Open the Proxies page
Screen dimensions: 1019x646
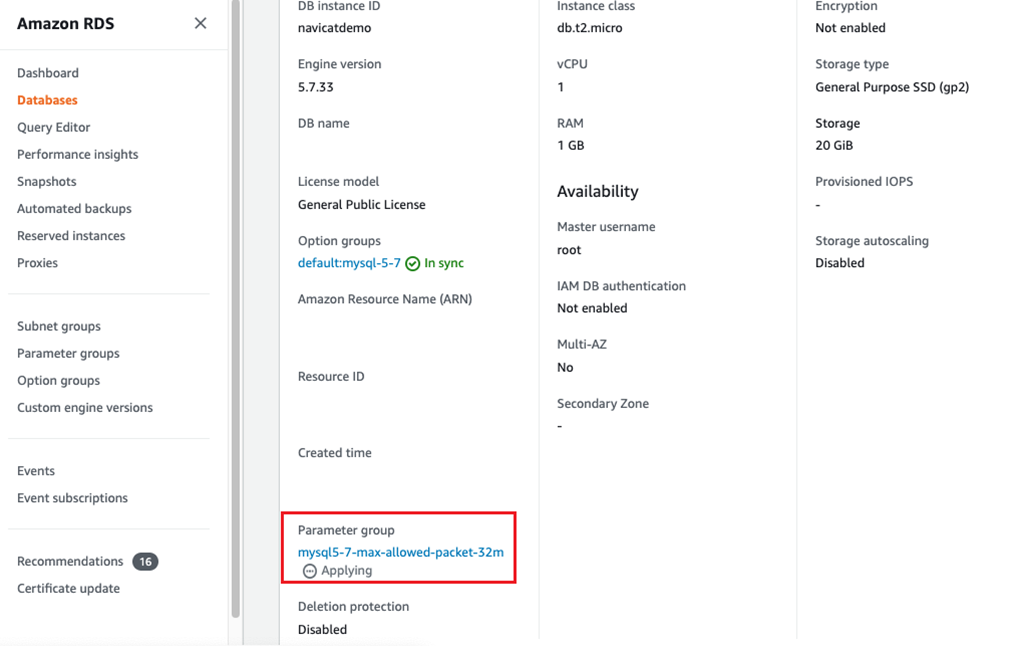click(x=38, y=263)
